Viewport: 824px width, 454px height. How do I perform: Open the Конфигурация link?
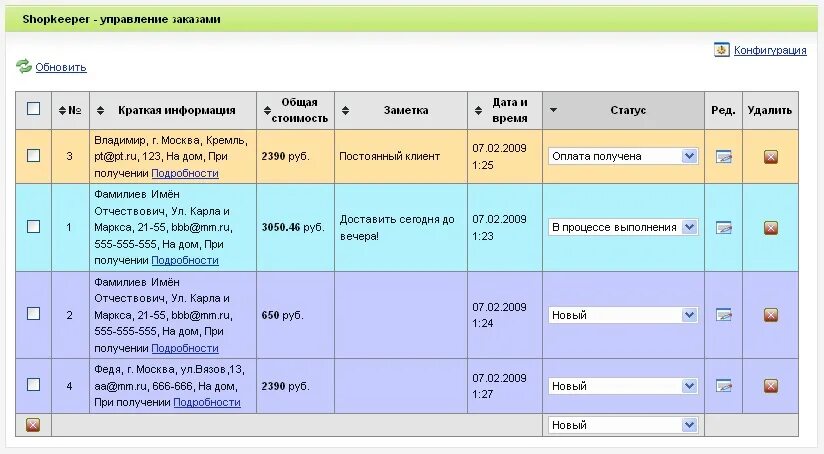(770, 50)
